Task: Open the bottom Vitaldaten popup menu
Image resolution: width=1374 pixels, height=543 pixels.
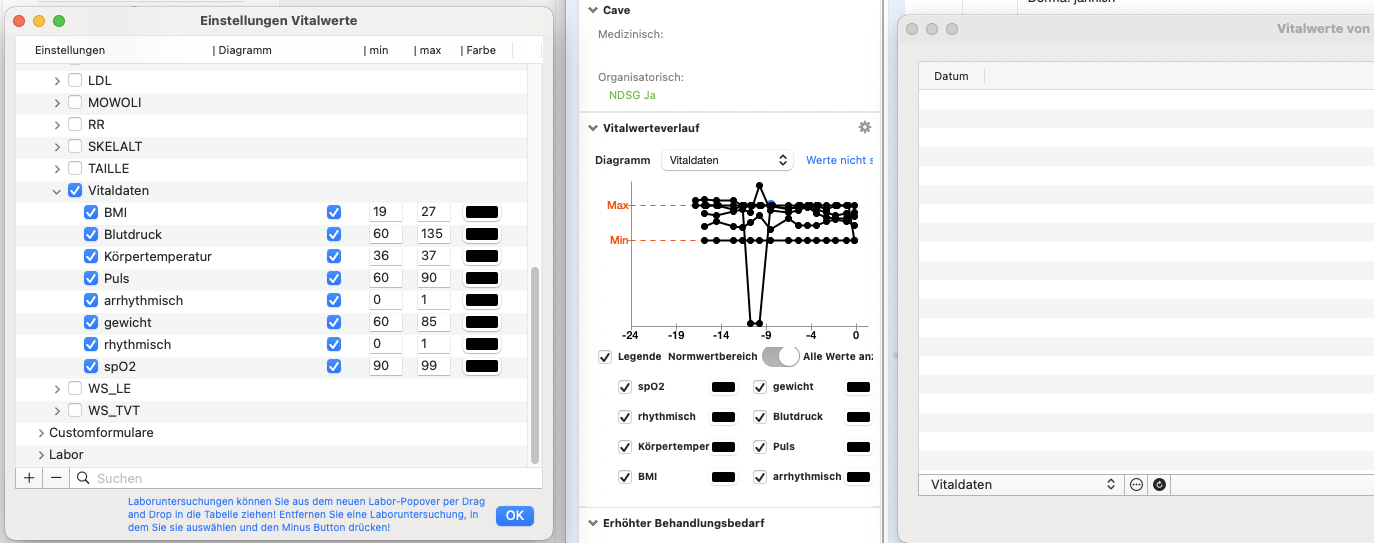Action: coord(1021,484)
